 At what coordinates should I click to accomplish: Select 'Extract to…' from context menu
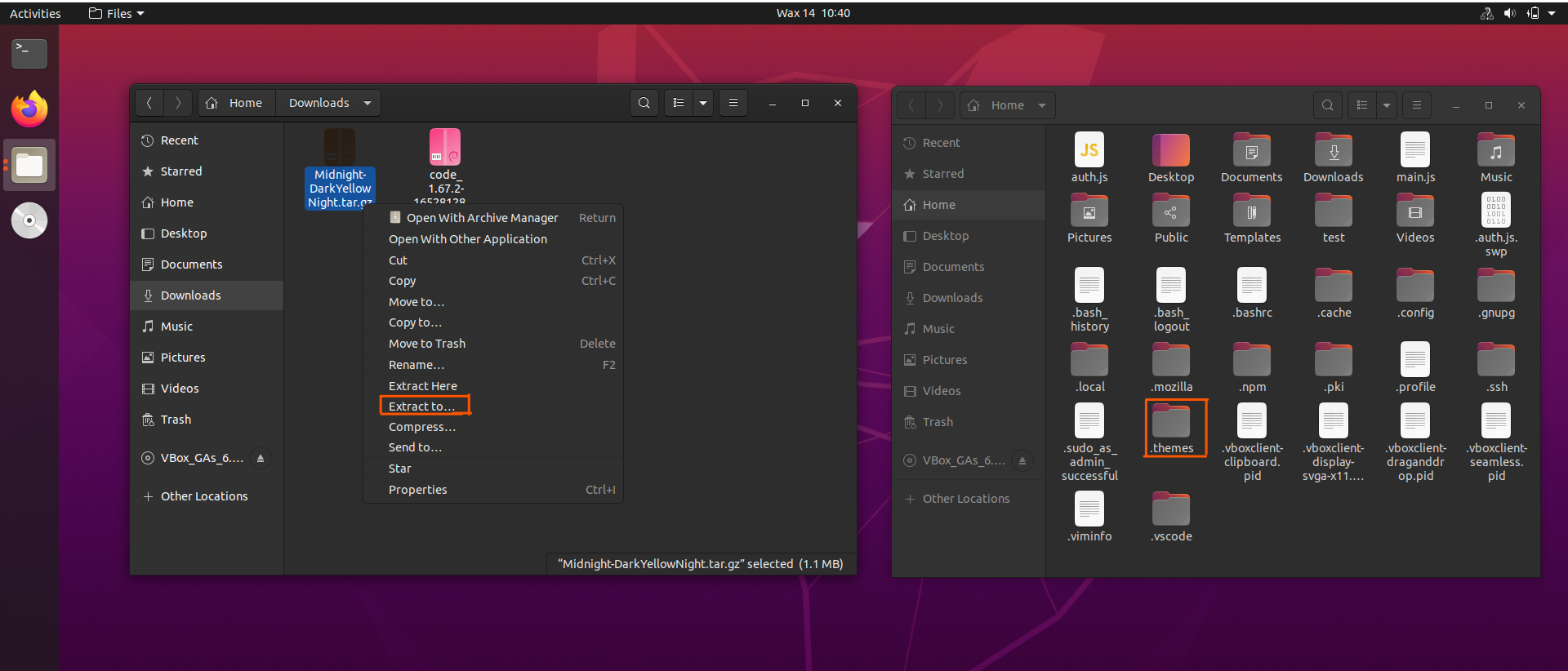[422, 407]
